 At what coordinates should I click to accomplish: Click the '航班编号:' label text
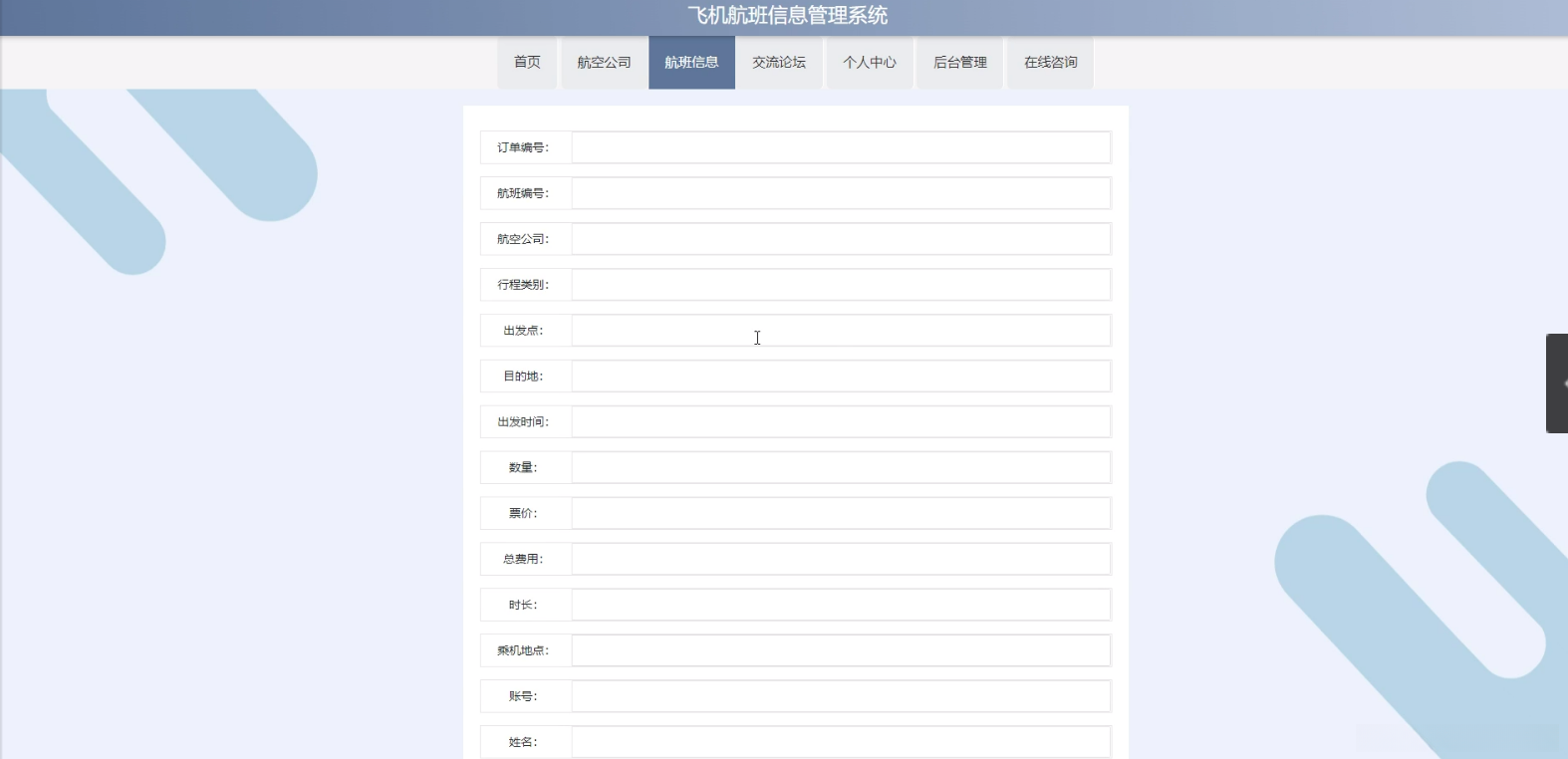click(523, 193)
